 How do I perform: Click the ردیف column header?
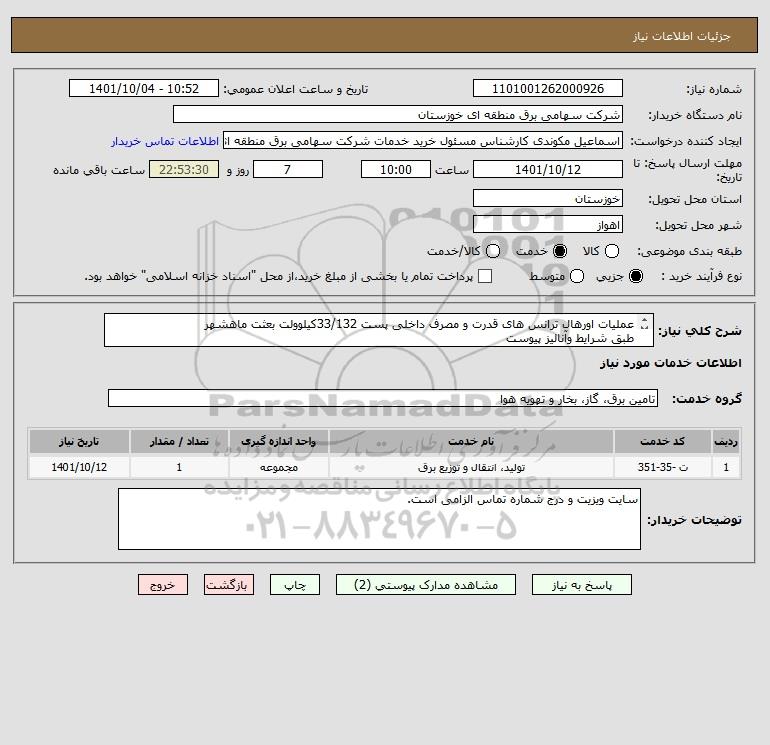click(x=726, y=441)
